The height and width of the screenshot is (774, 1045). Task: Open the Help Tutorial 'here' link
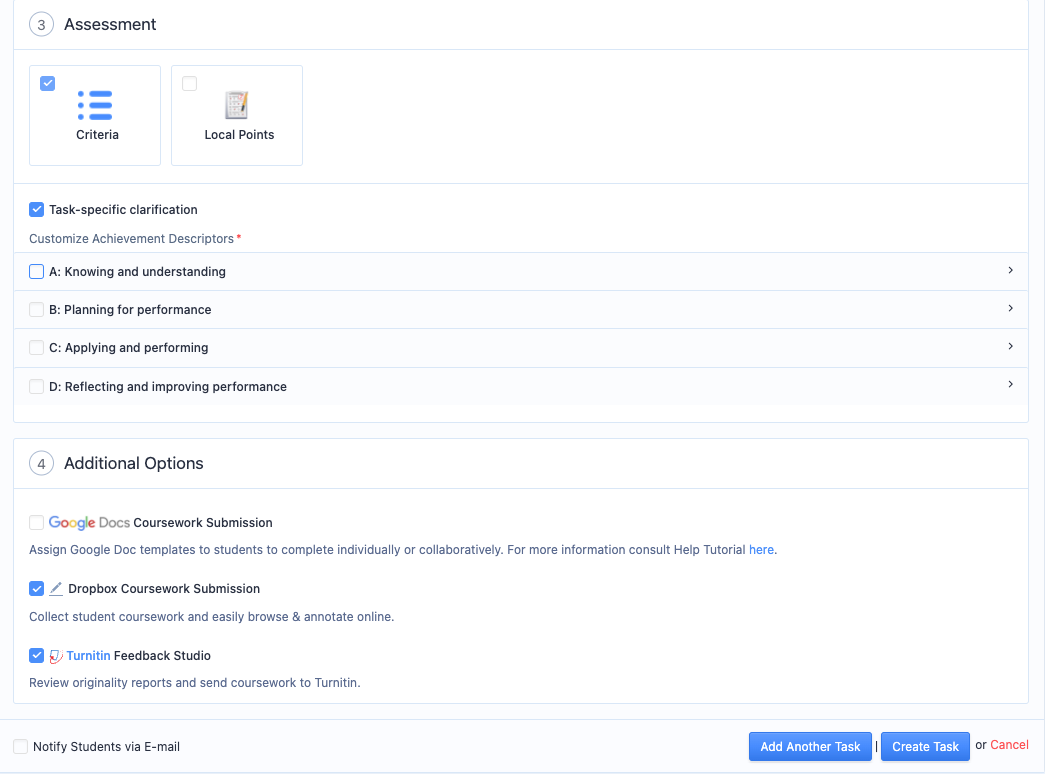coord(761,549)
